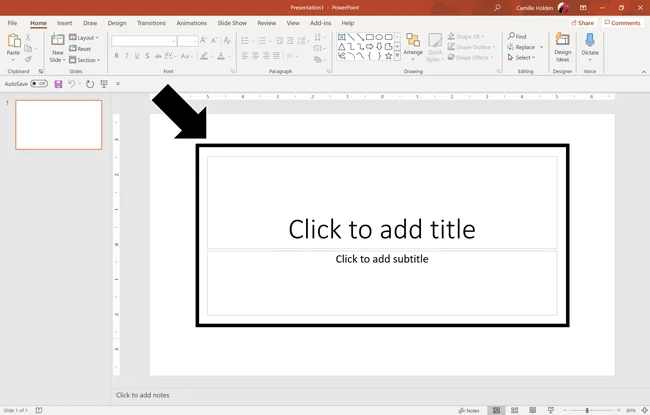The height and width of the screenshot is (415, 650).
Task: Toggle Align Right paragraph
Action: click(x=266, y=56)
